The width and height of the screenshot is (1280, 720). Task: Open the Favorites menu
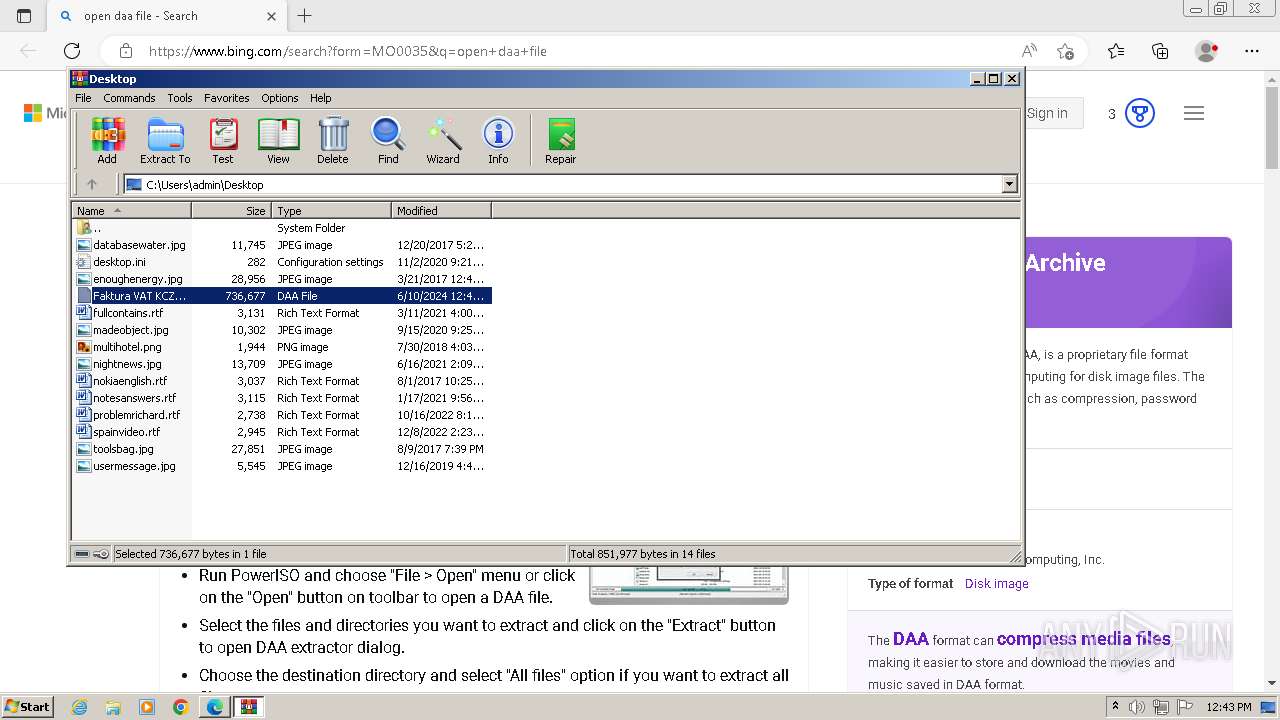pos(227,98)
